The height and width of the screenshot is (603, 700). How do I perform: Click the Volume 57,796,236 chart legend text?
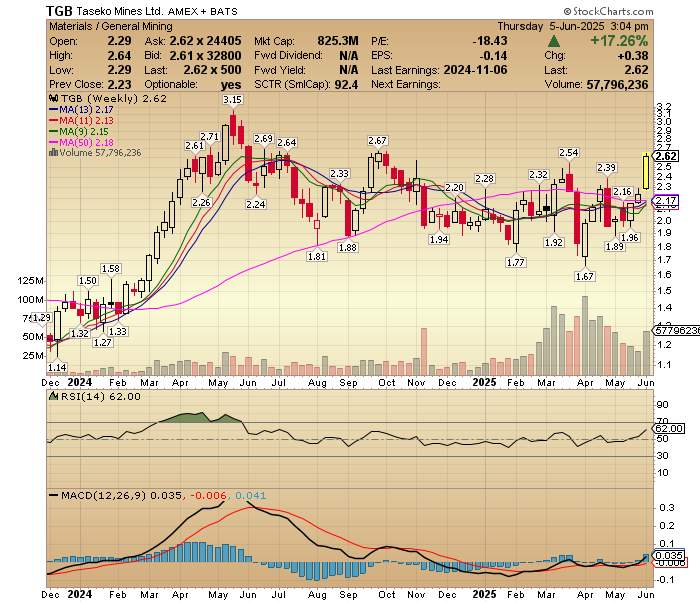(100, 153)
